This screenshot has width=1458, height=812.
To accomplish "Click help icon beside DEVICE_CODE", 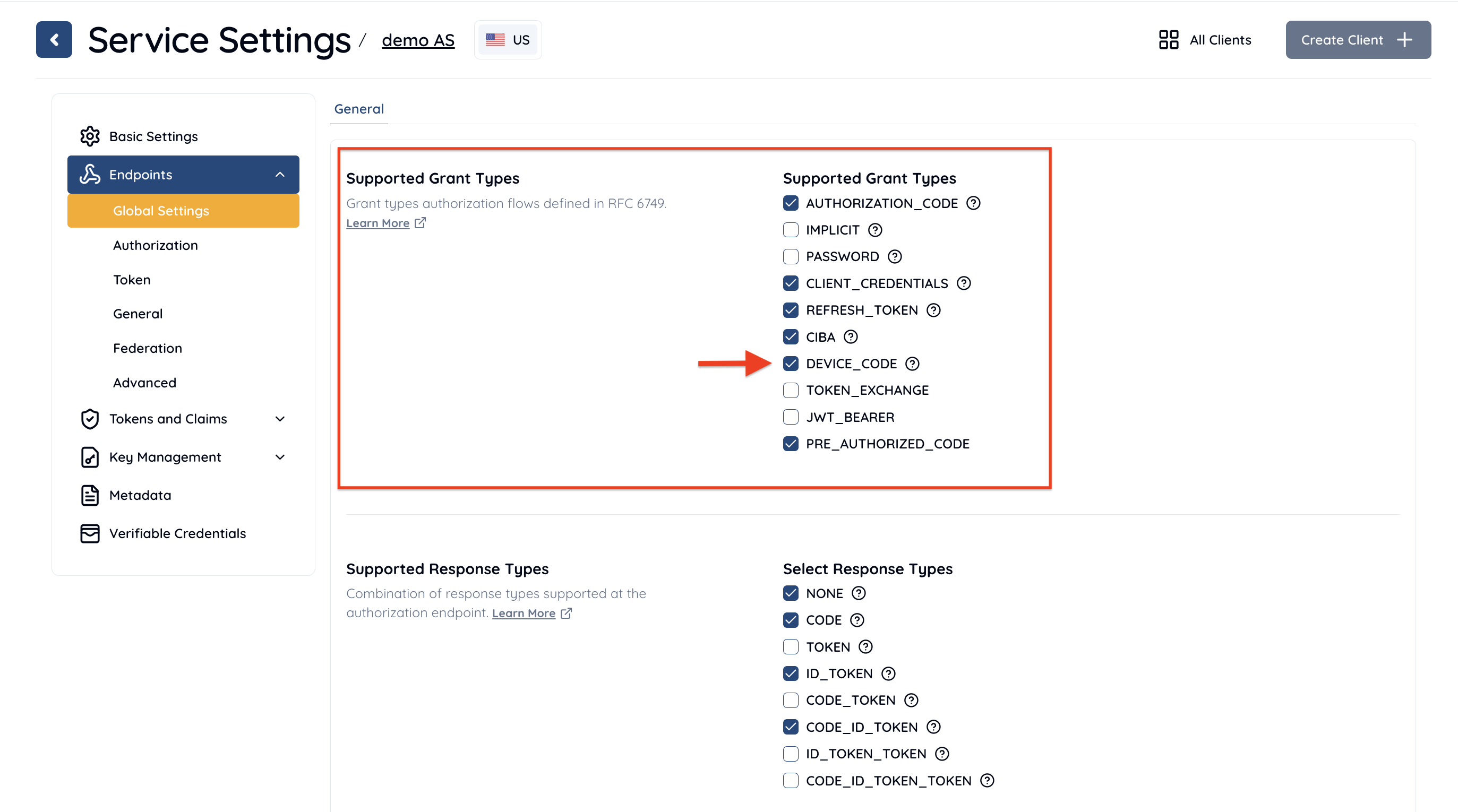I will point(912,364).
